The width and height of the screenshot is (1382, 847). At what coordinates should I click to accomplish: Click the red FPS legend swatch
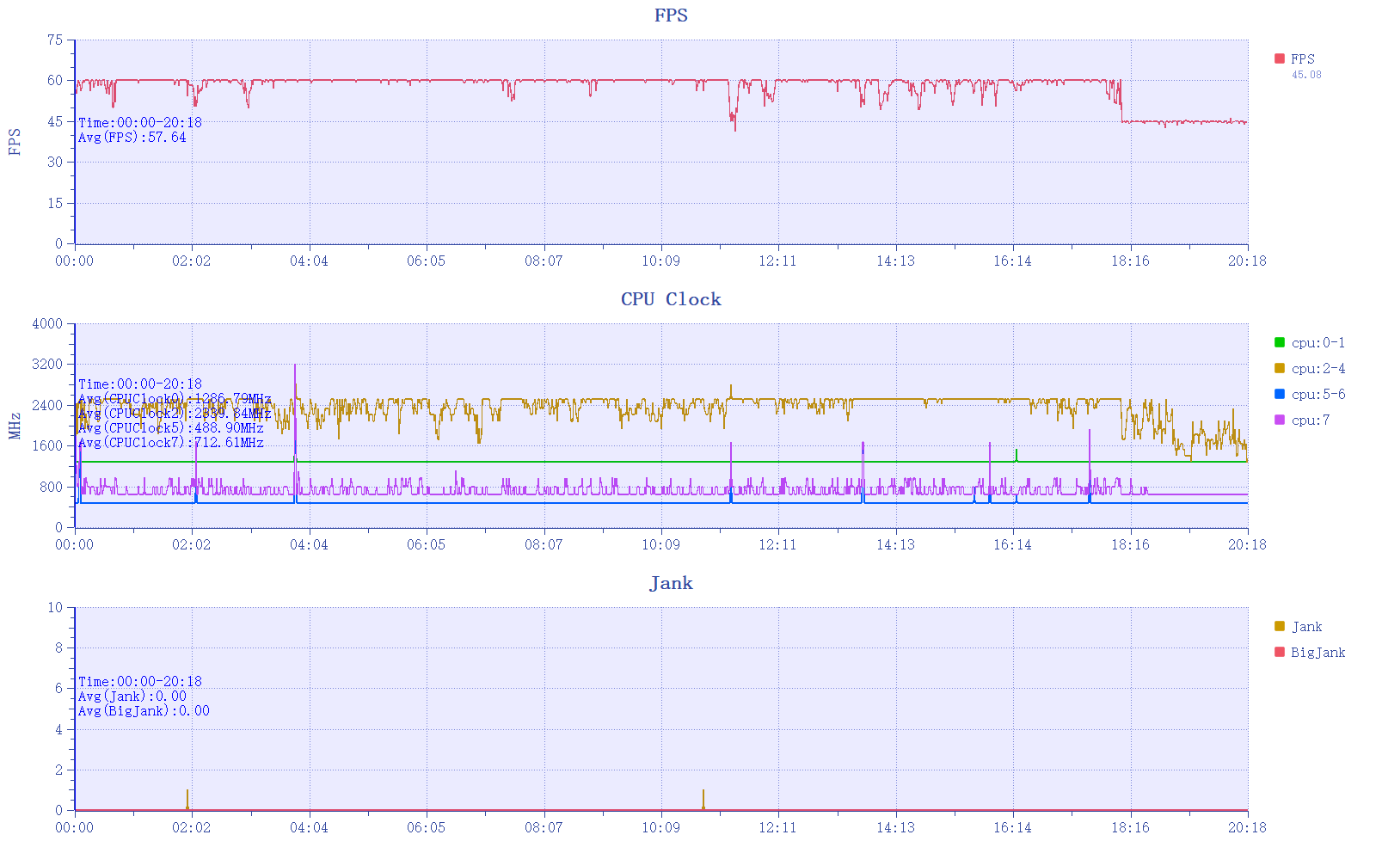[1280, 59]
